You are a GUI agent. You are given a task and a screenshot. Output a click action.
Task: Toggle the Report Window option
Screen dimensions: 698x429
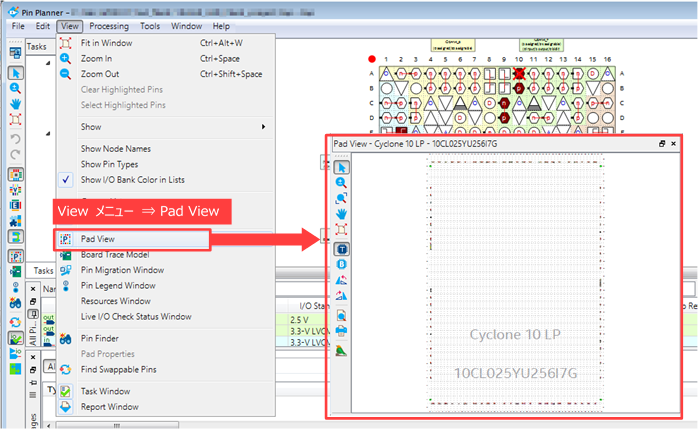[109, 407]
